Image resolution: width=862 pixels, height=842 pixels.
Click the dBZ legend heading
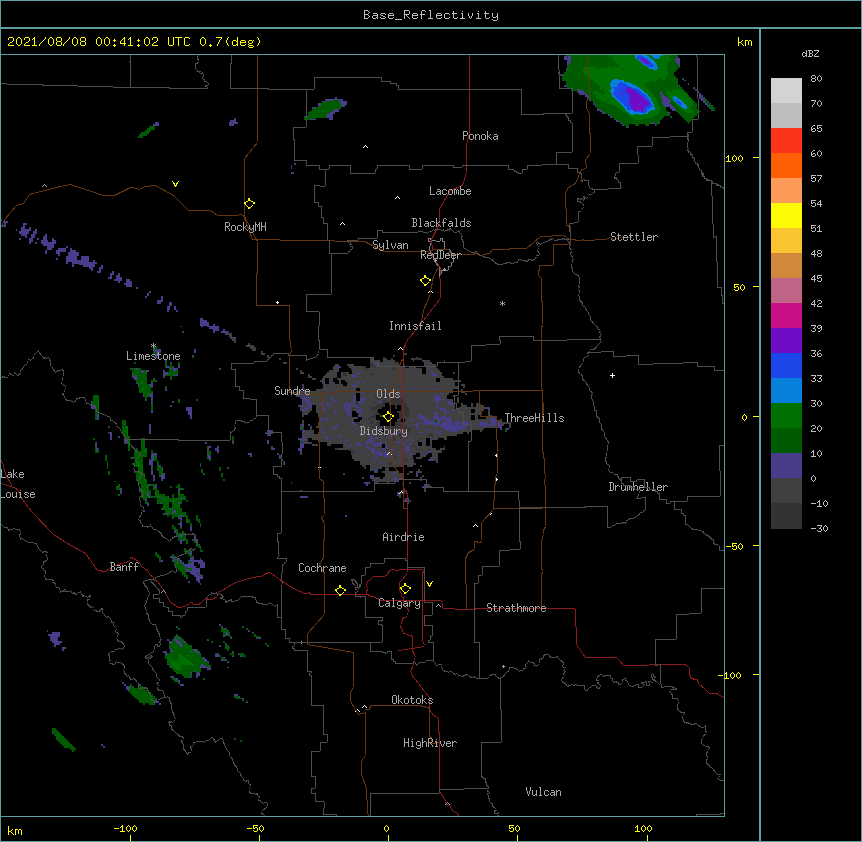[810, 53]
